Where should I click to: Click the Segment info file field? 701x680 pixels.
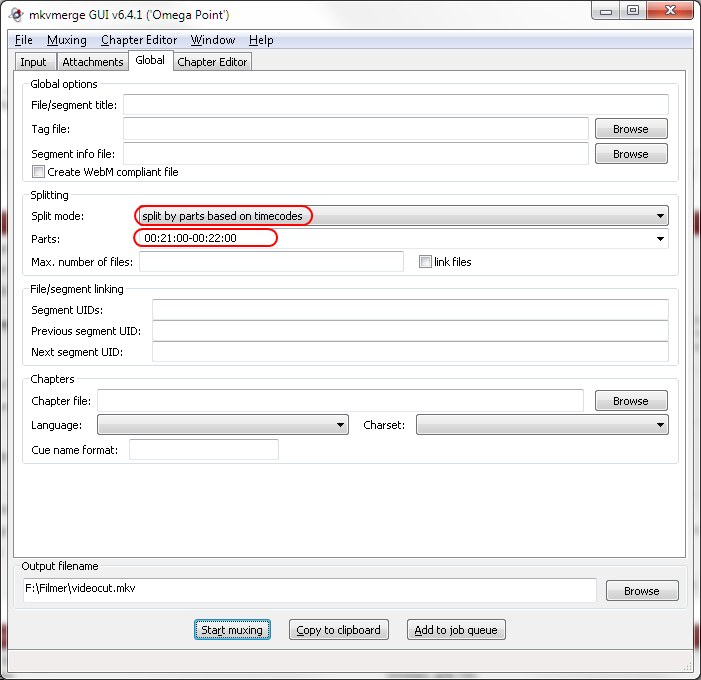point(355,154)
